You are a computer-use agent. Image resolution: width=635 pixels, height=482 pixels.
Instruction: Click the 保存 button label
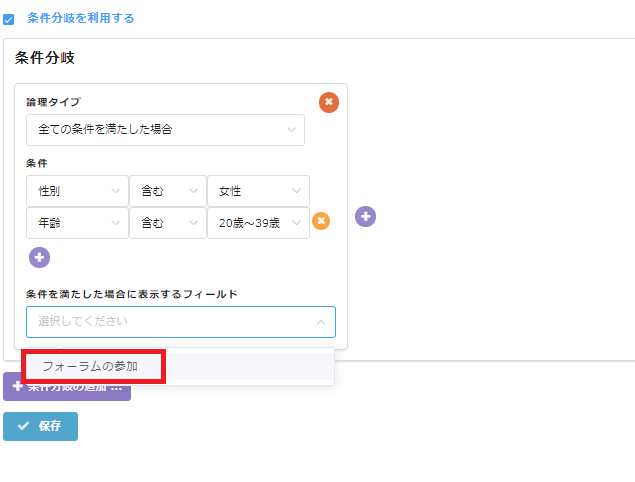pyautogui.click(x=50, y=426)
